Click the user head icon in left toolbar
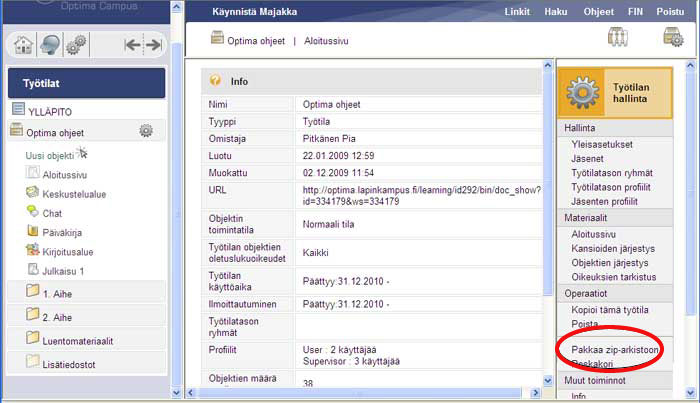This screenshot has height=403, width=700. [49, 45]
